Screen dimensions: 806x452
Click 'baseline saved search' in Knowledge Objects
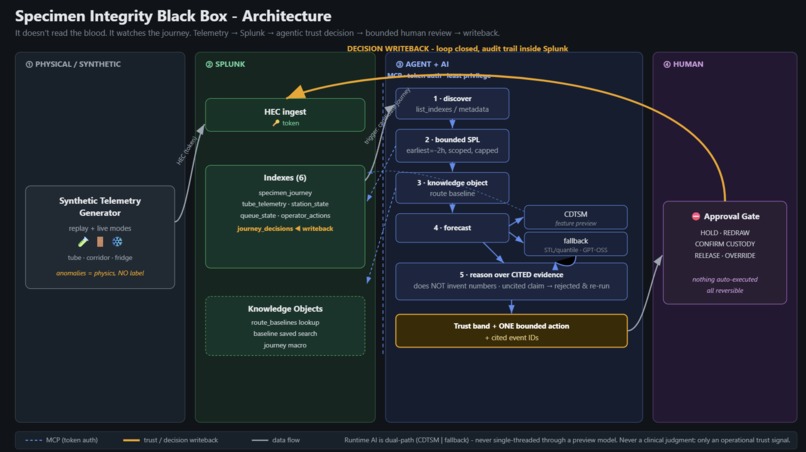(285, 334)
